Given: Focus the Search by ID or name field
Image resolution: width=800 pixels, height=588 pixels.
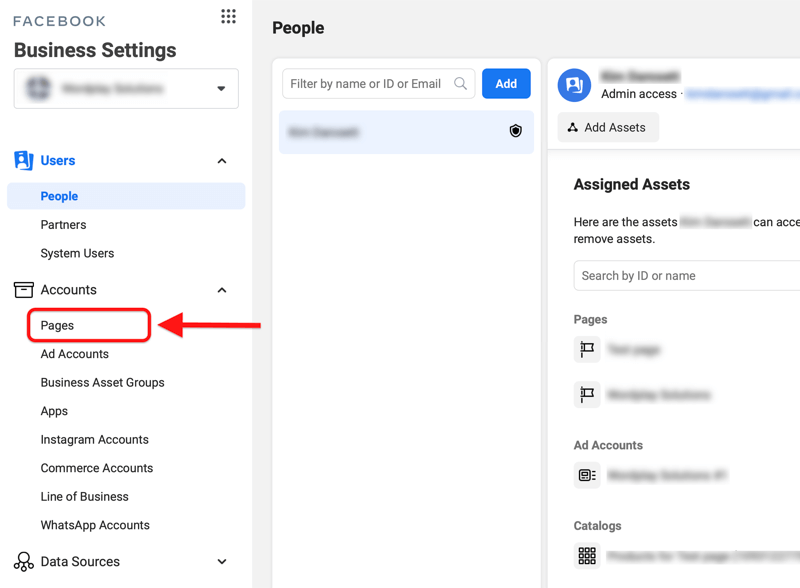Looking at the screenshot, I should [x=687, y=276].
